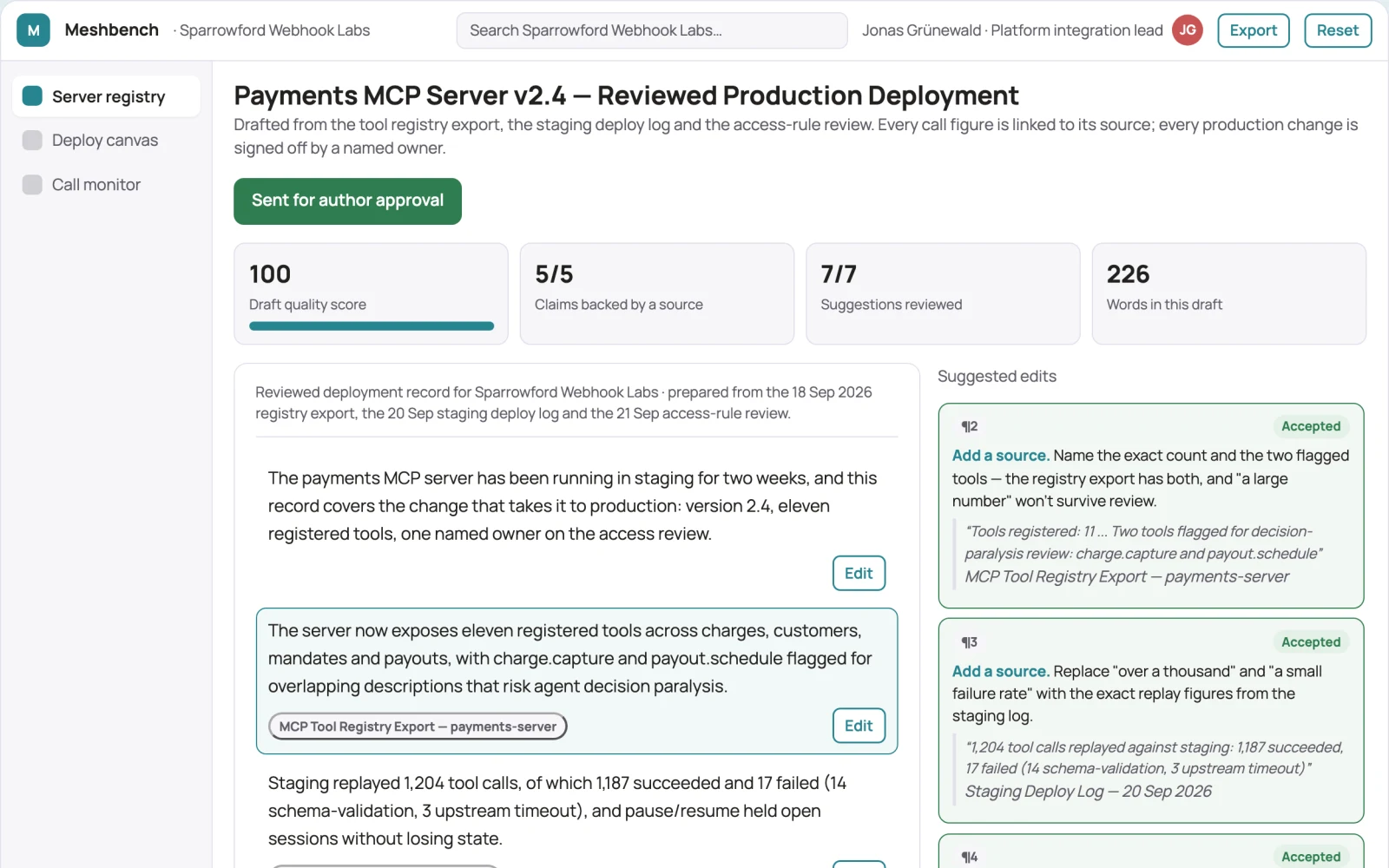The height and width of the screenshot is (868, 1389).
Task: Click the Staging replayed 1,204 tool calls paragraph
Action: (x=557, y=811)
